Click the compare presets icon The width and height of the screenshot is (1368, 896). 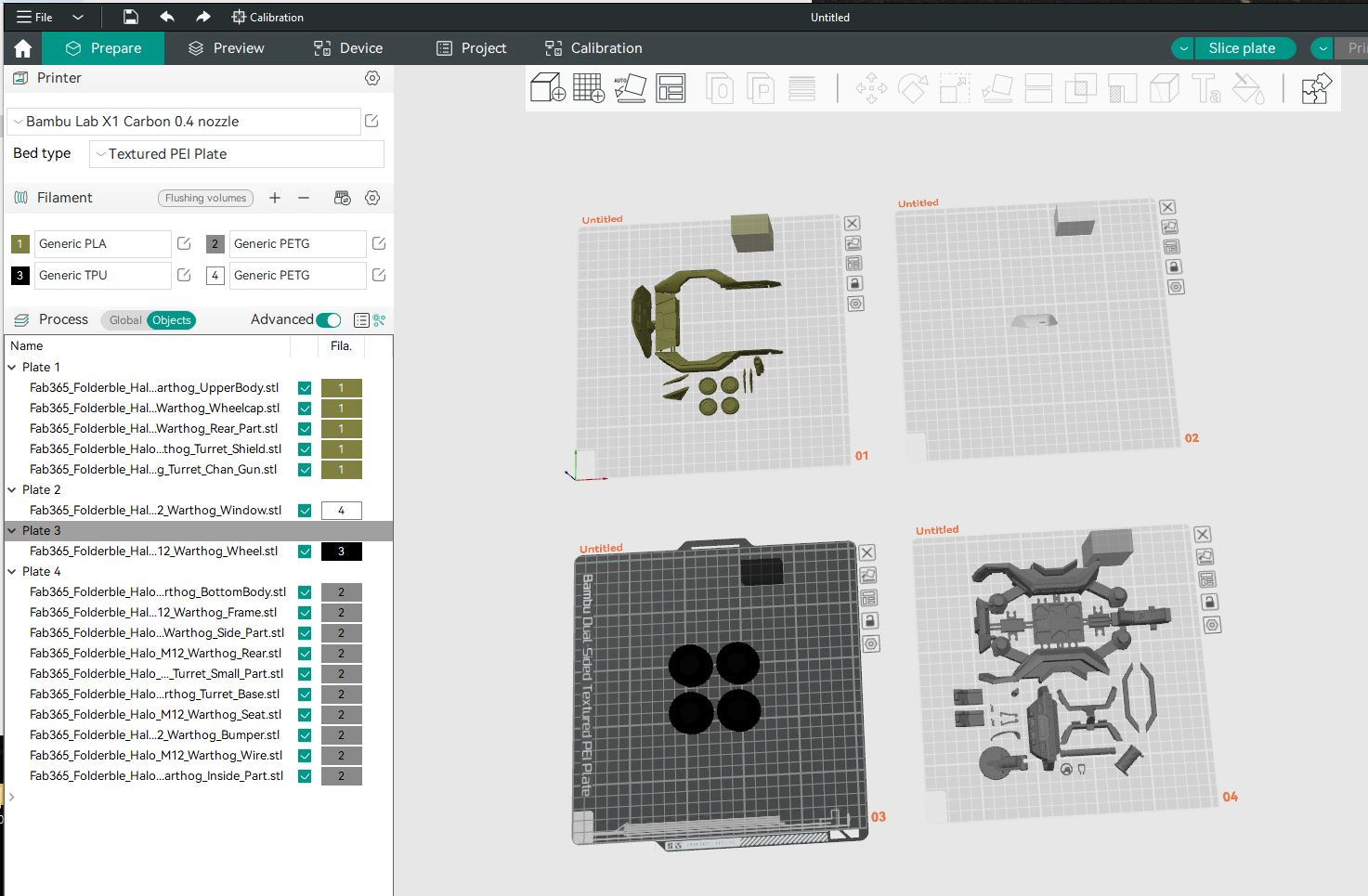click(379, 319)
